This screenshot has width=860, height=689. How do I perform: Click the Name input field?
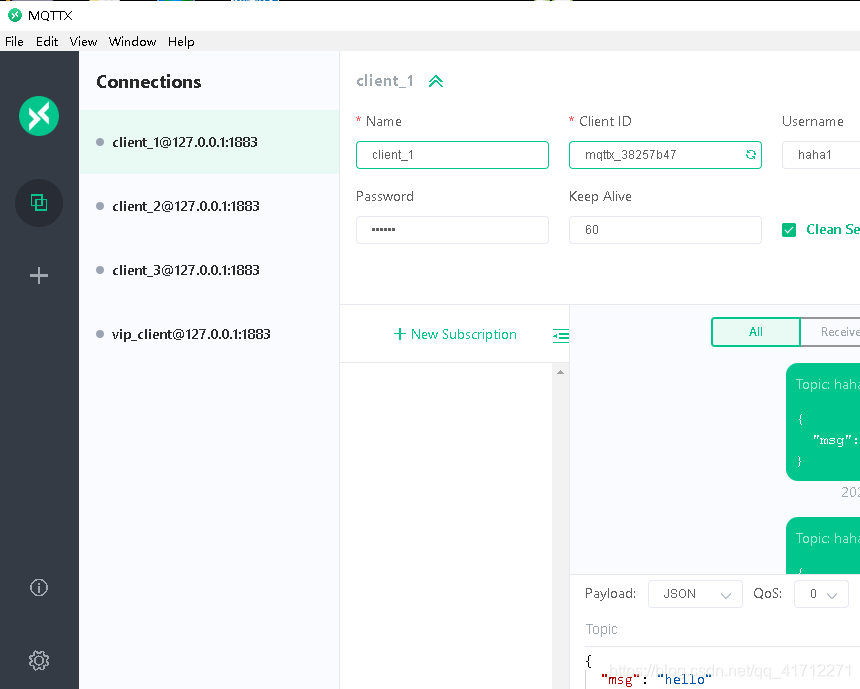(x=452, y=155)
